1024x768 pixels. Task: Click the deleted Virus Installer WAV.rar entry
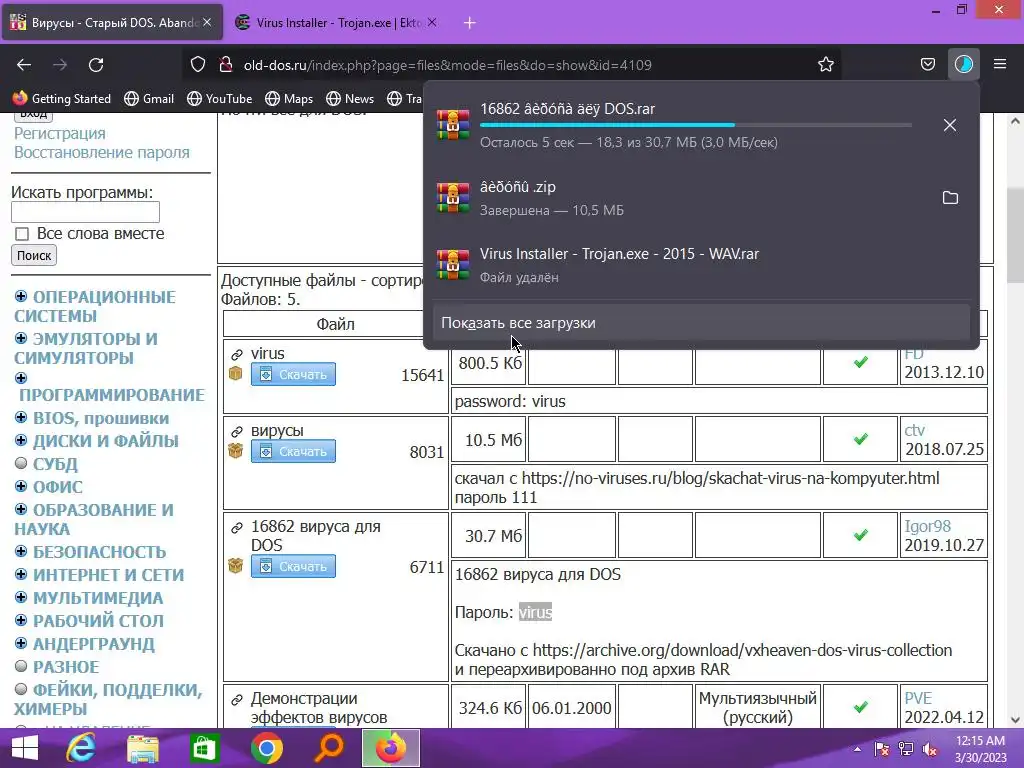pyautogui.click(x=702, y=264)
